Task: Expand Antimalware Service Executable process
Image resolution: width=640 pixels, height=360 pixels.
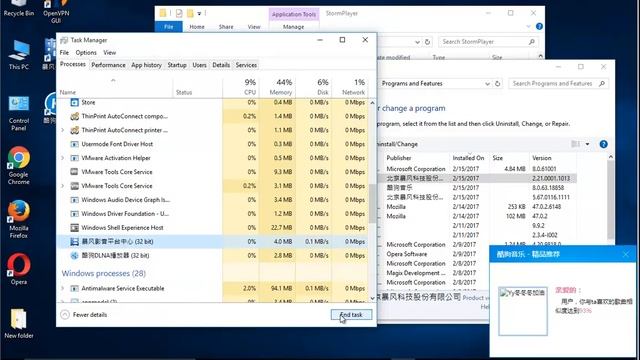Action: (x=62, y=288)
